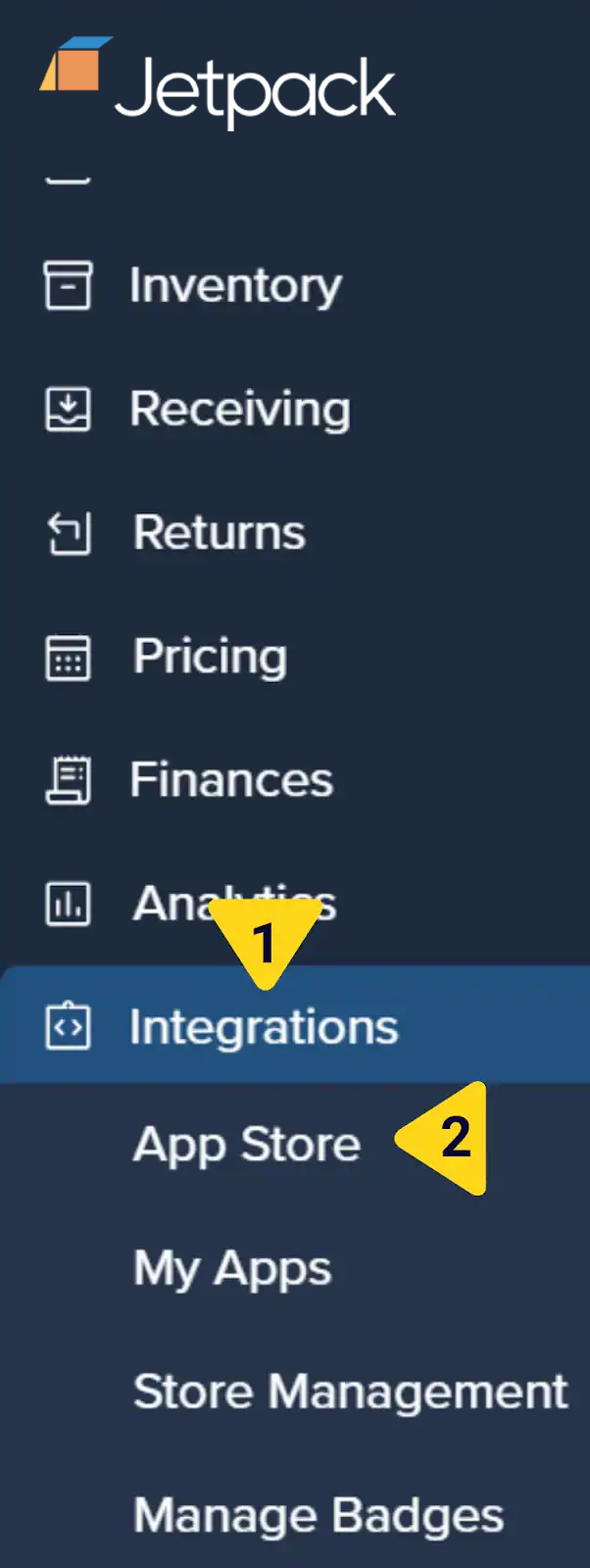This screenshot has width=590, height=1568.
Task: Open Pricing via its calculator icon
Action: (x=68, y=657)
